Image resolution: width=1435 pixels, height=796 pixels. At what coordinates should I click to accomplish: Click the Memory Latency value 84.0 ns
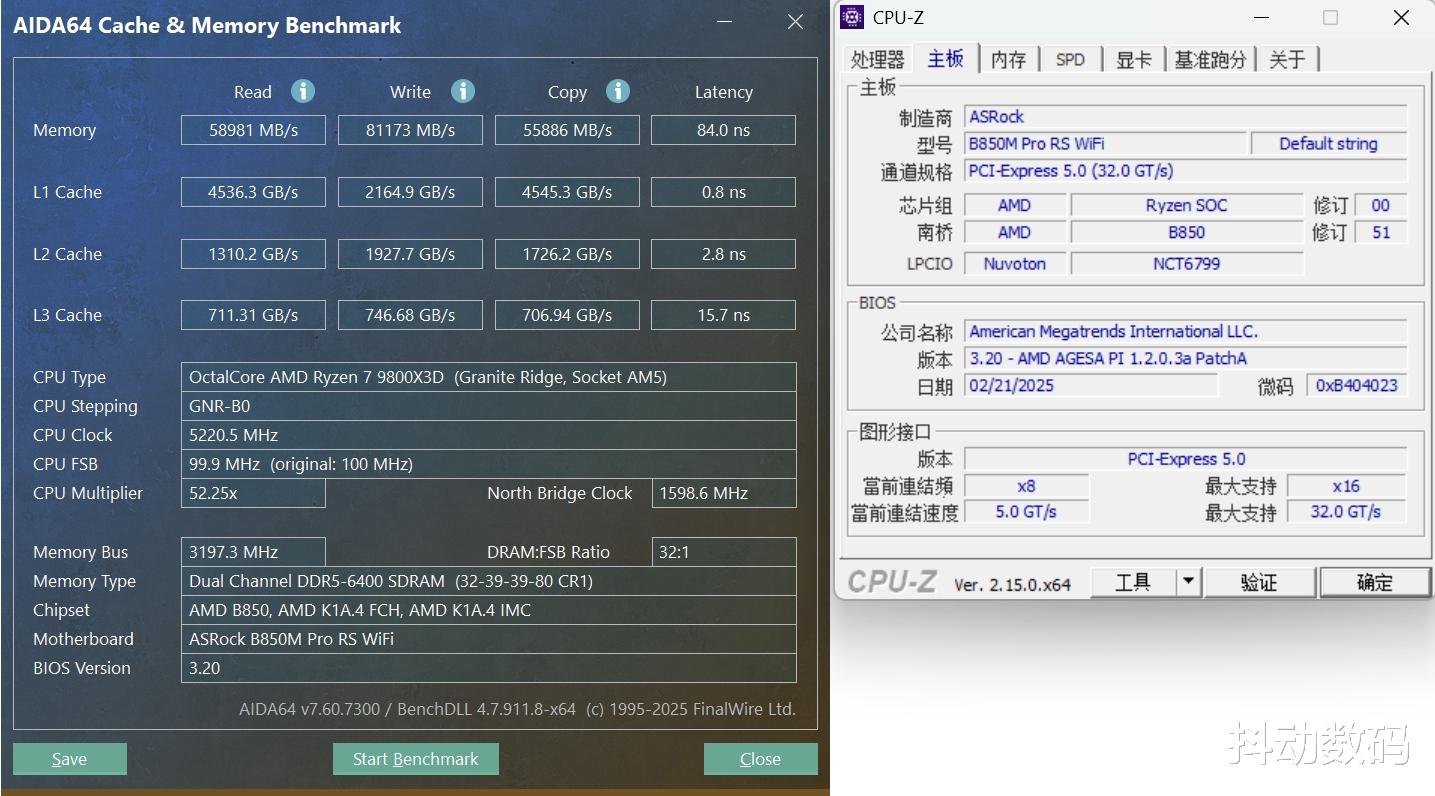pyautogui.click(x=724, y=130)
